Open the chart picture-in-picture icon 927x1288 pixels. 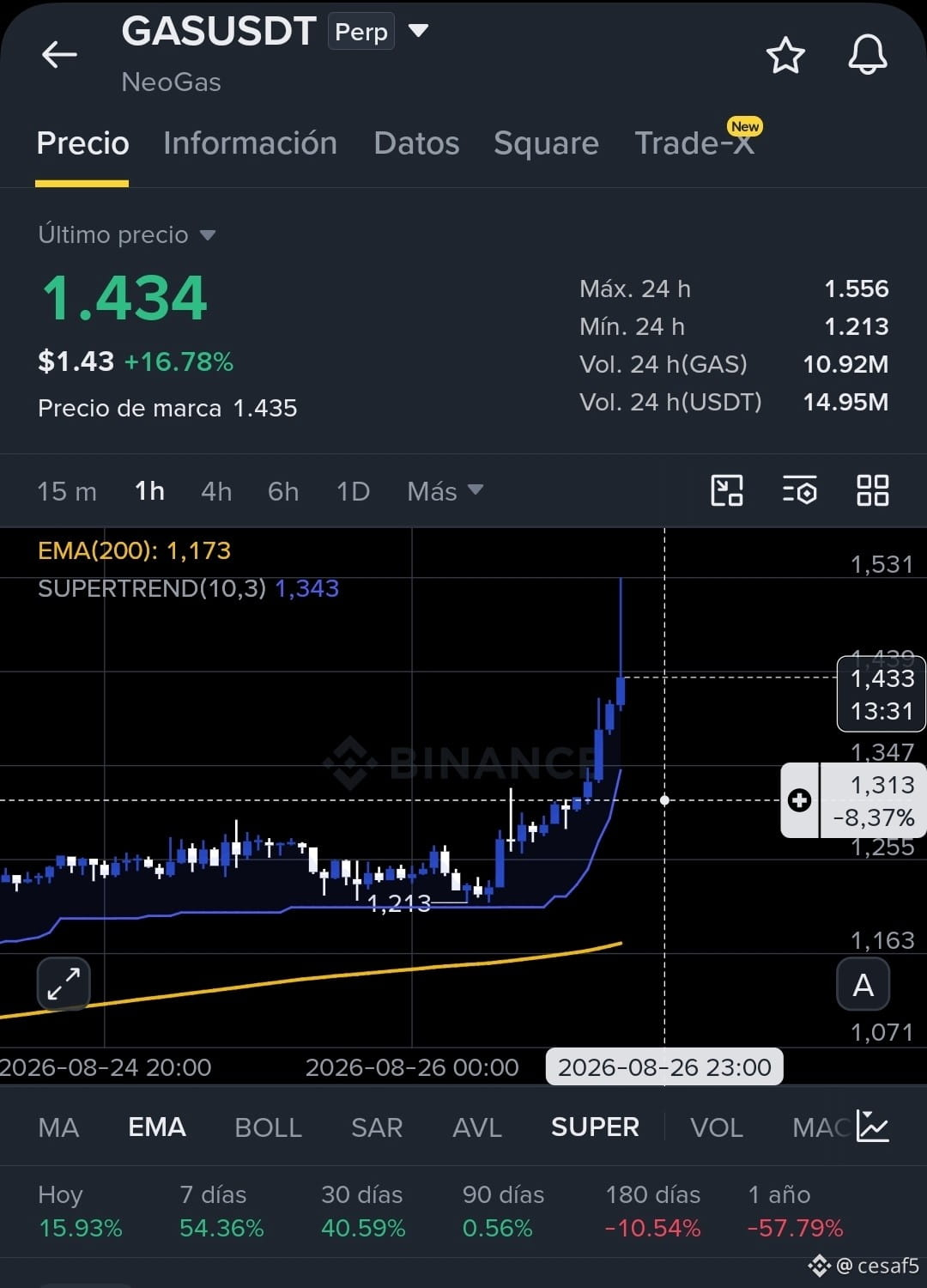[727, 490]
